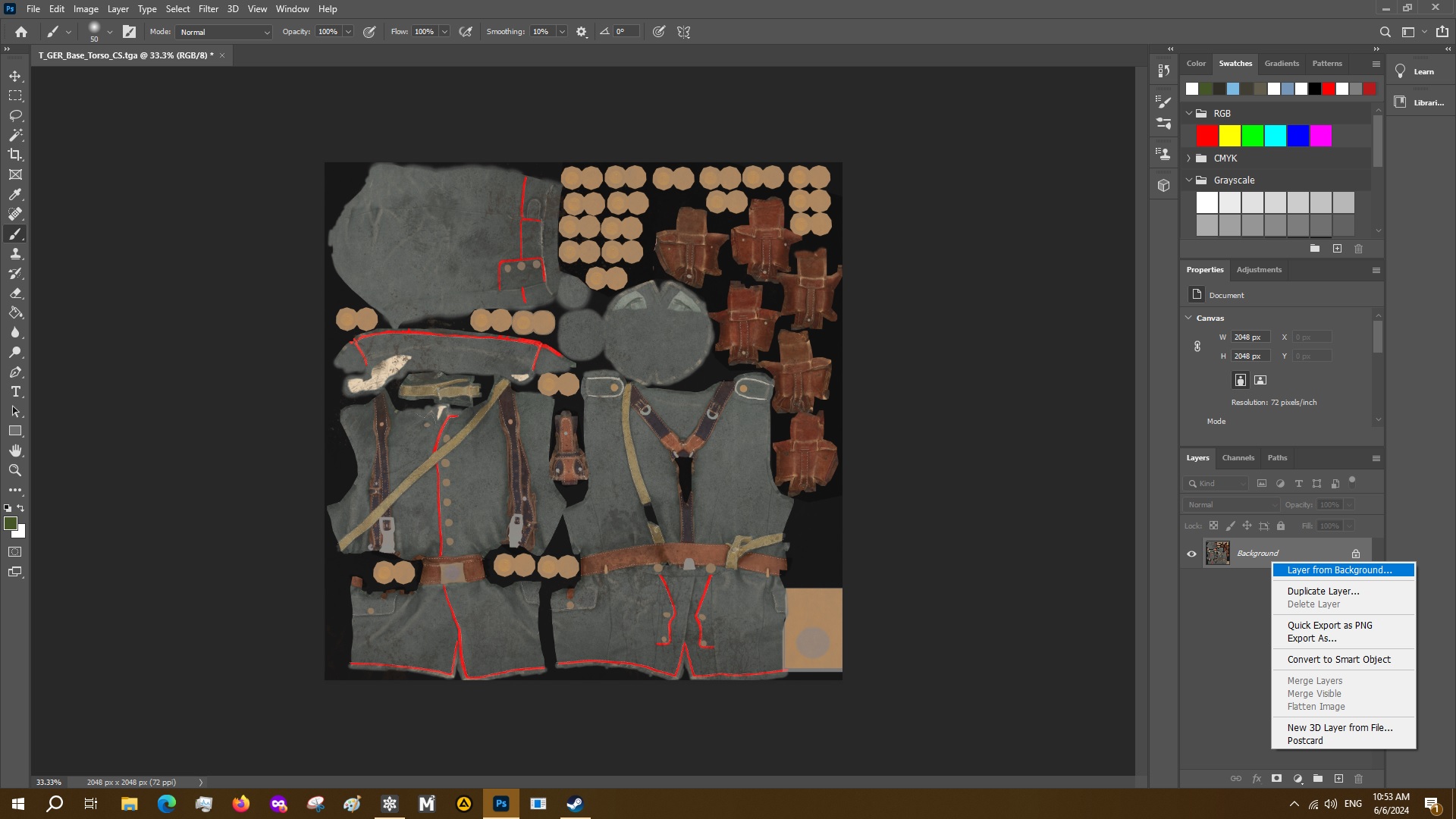Select the Clone Stamp tool

15,253
